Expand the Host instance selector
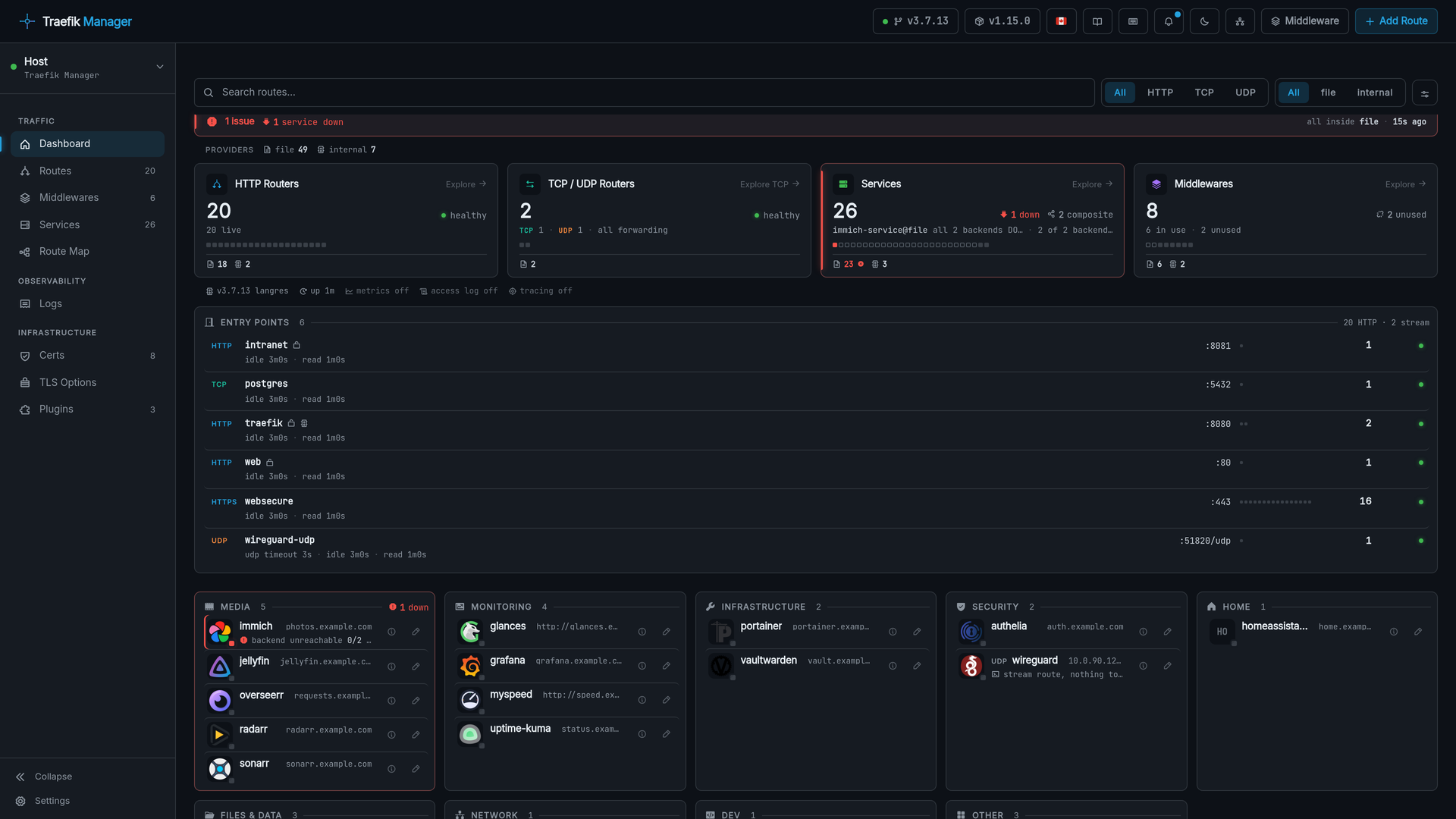Viewport: 1456px width, 819px height. pyautogui.click(x=87, y=67)
